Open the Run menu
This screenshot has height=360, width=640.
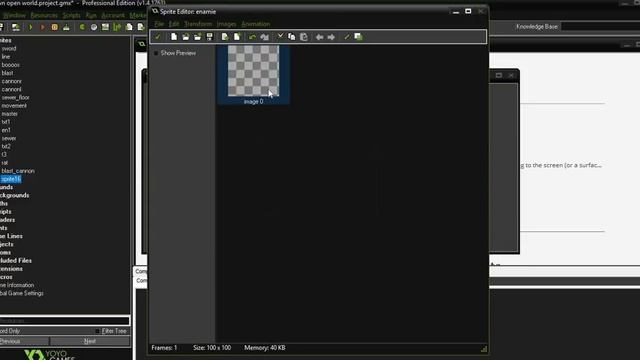(x=91, y=15)
